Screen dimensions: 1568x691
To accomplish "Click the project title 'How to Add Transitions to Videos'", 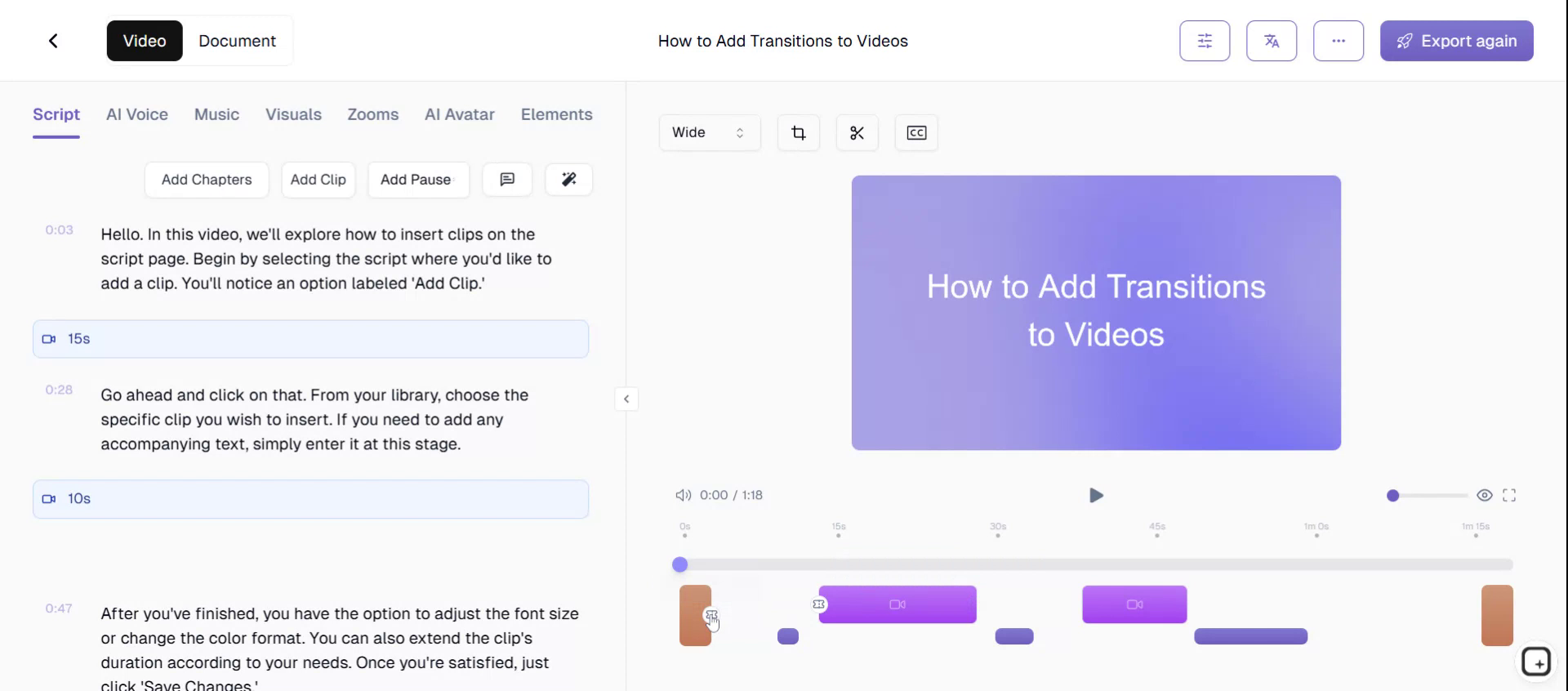I will coord(783,41).
